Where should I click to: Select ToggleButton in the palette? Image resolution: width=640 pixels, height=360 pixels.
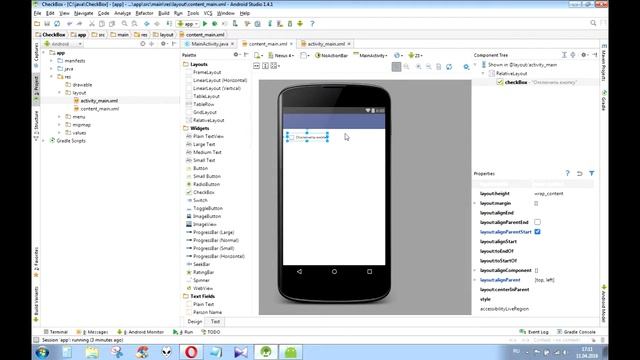208,209
